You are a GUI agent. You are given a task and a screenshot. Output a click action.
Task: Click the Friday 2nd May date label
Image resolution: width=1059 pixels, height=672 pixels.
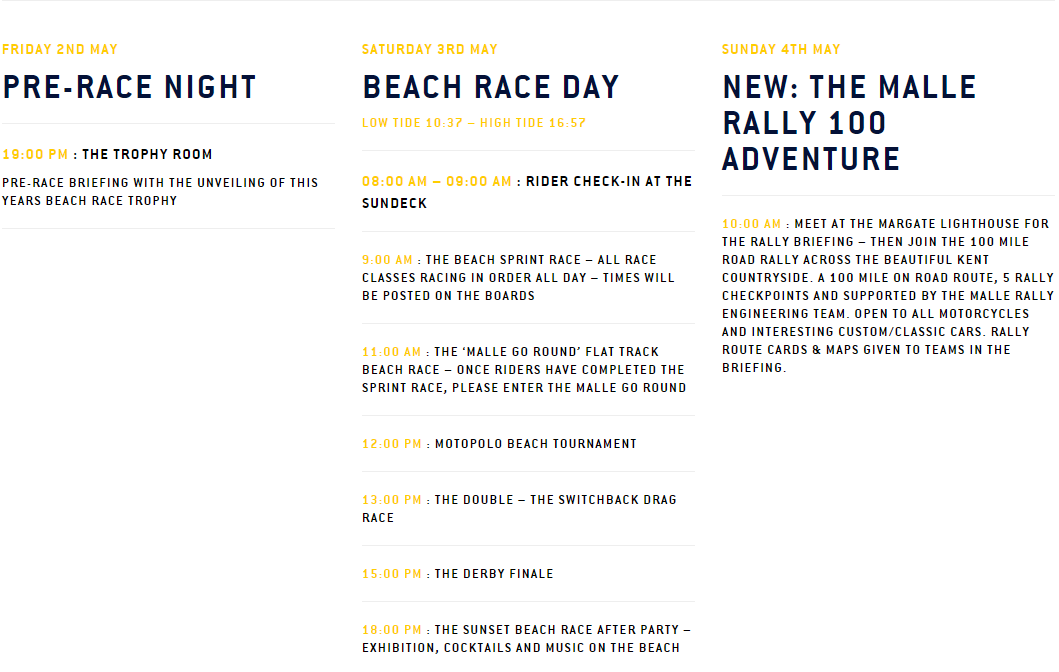tap(60, 49)
